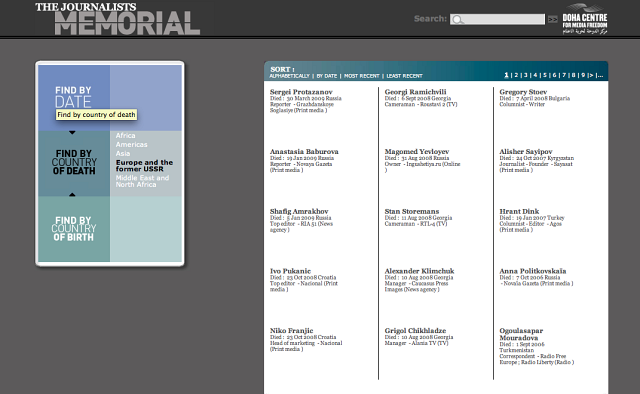Click the search submit arrow button
This screenshot has height=394, width=640.
click(x=553, y=19)
